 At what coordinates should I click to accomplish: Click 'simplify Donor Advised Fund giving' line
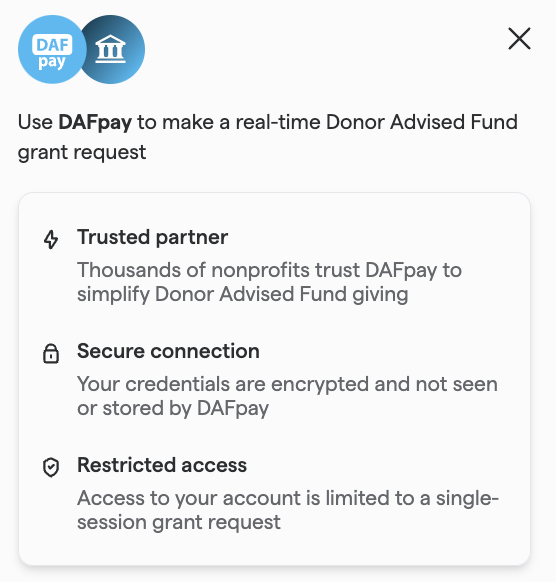(x=243, y=294)
